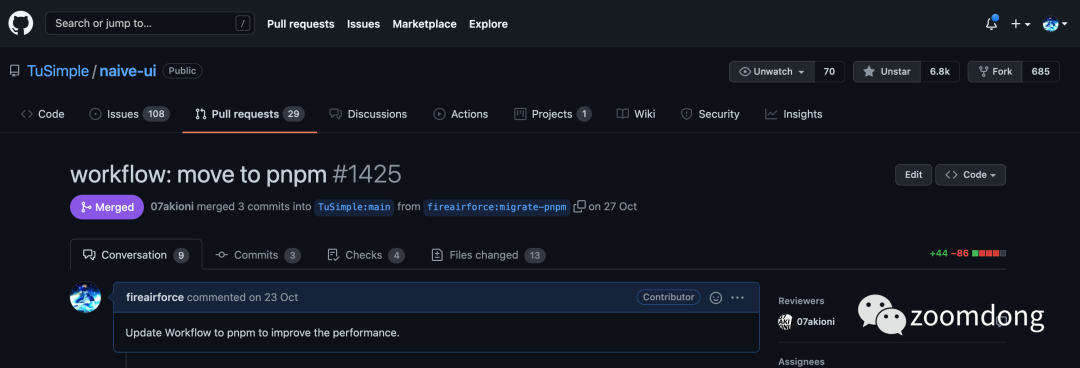The image size is (1080, 368).
Task: Open the 07akioni merger profile link
Action: [173, 207]
